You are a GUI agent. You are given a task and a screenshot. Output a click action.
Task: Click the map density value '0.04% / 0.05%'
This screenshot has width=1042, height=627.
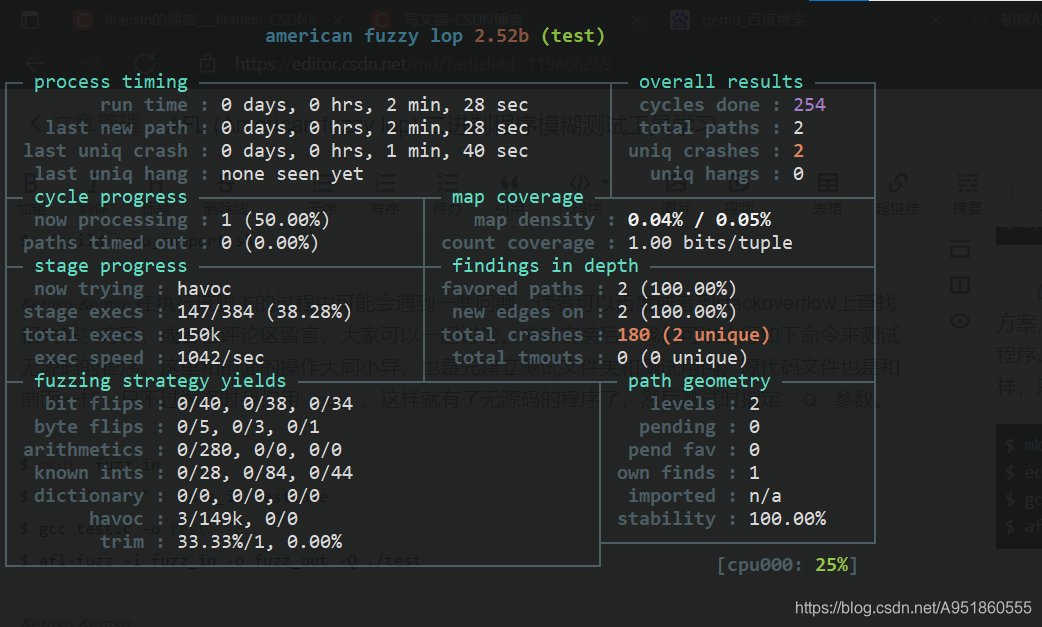coord(699,220)
